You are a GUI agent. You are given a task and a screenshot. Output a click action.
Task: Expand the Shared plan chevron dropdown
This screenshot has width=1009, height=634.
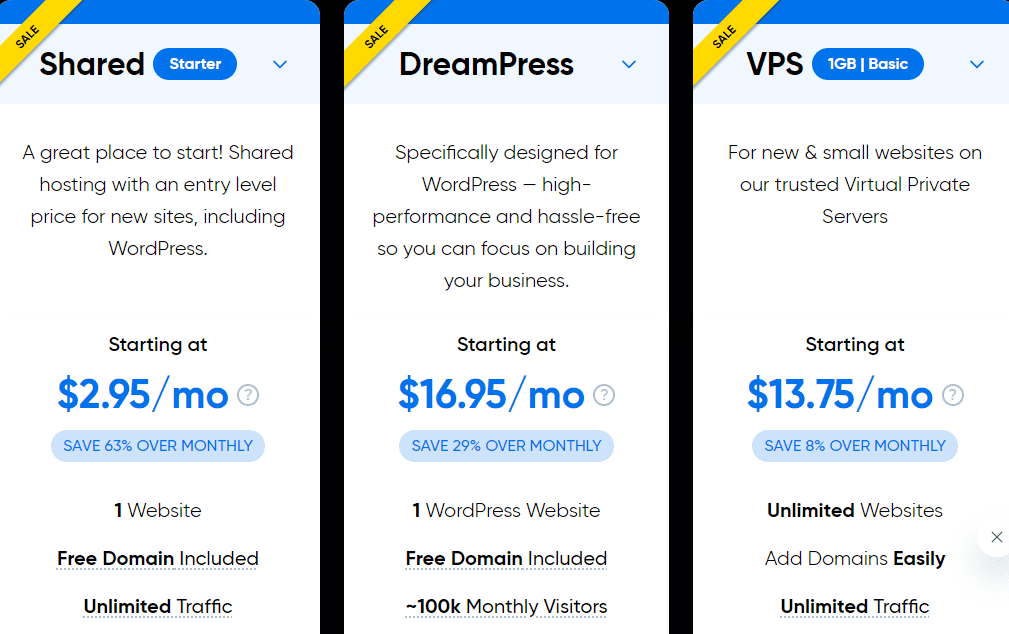[280, 65]
